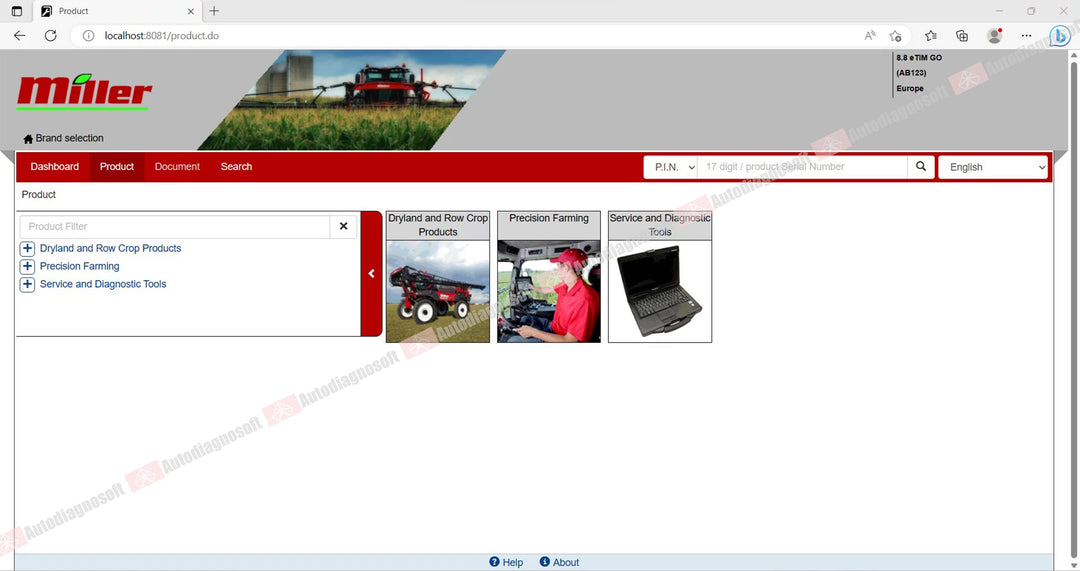Screen dimensions: 1080x571
Task: Open the Bing sidebar icon
Action: [1059, 36]
